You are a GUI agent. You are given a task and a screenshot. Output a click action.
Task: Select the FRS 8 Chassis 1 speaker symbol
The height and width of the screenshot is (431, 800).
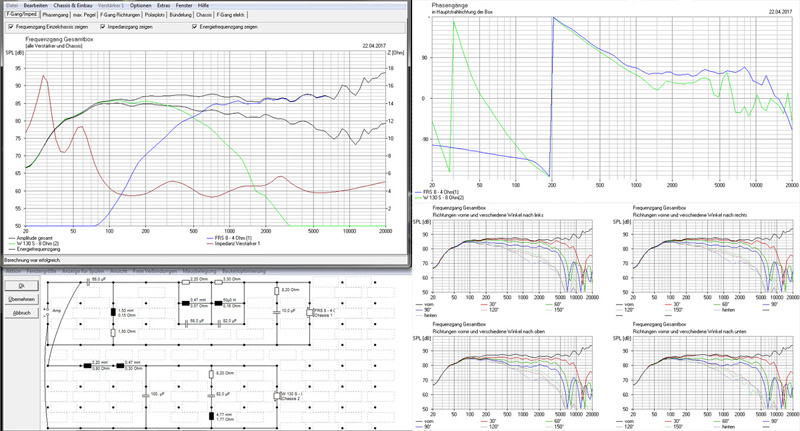(309, 311)
